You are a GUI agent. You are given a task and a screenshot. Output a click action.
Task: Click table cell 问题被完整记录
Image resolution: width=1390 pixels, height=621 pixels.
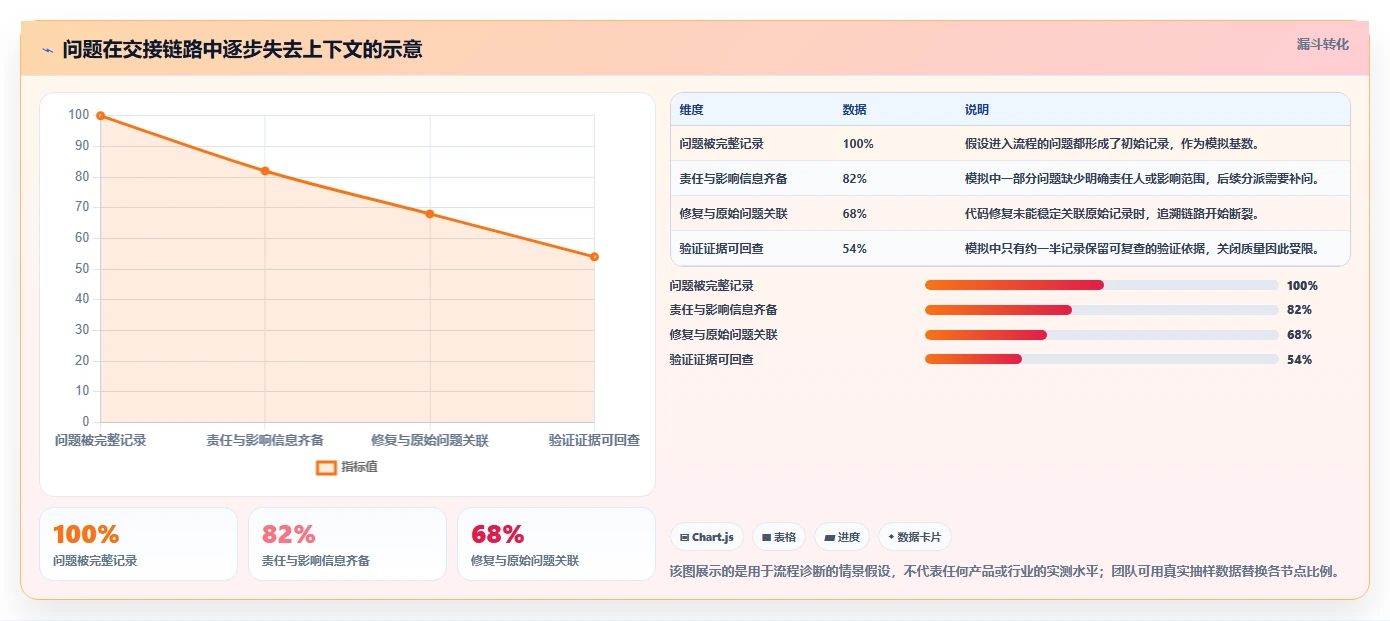[x=721, y=144]
